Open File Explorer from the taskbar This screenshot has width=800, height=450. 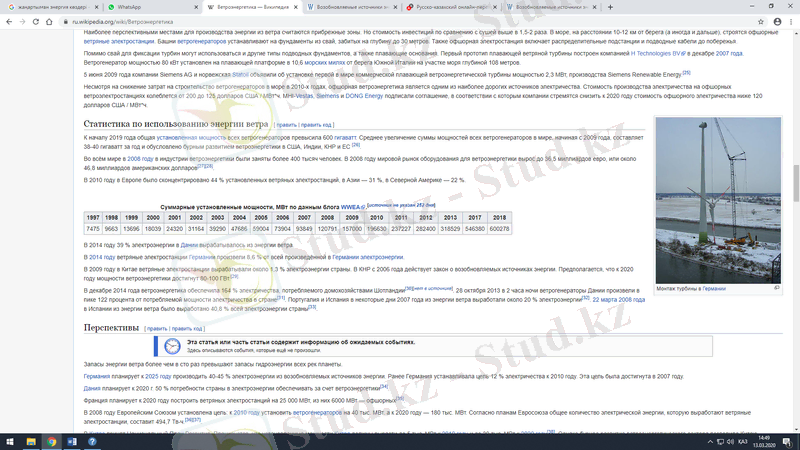pyautogui.click(x=30, y=442)
